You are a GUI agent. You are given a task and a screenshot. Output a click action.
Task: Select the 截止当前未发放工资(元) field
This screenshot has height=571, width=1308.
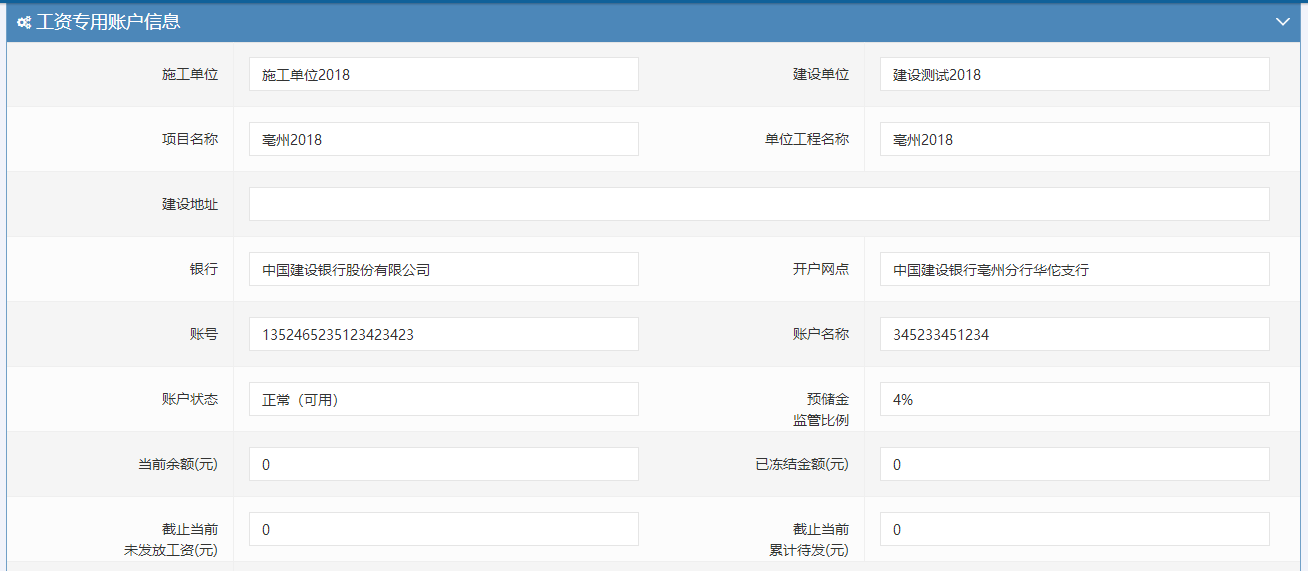443,529
